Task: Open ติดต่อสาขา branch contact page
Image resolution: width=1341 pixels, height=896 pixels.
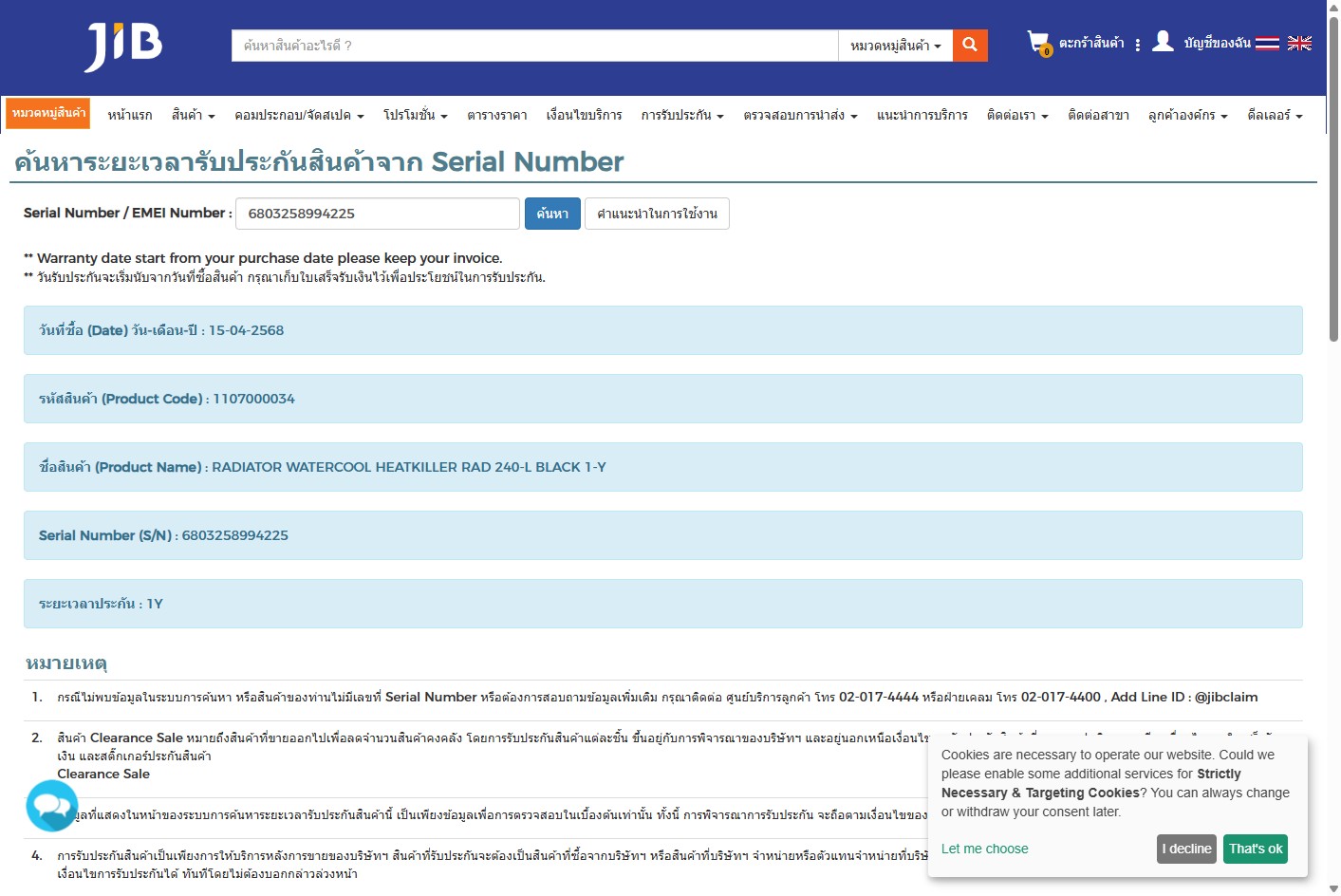Action: point(1098,115)
